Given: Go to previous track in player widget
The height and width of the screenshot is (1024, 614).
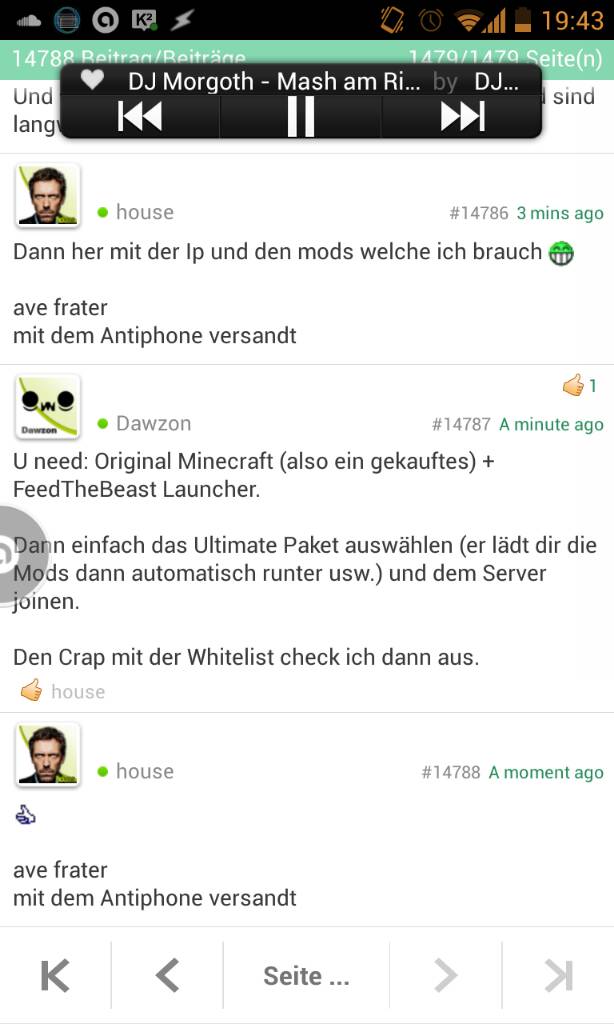Looking at the screenshot, I should (x=140, y=117).
